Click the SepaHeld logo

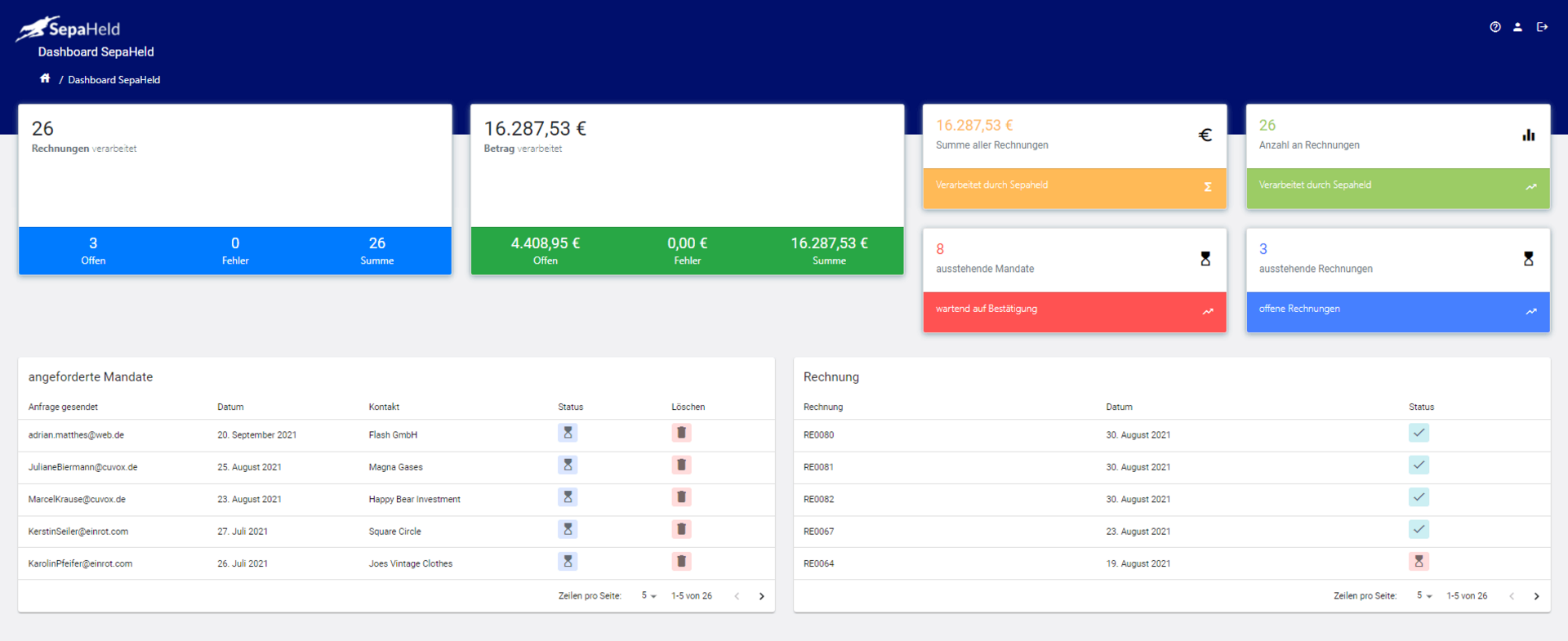(x=69, y=29)
